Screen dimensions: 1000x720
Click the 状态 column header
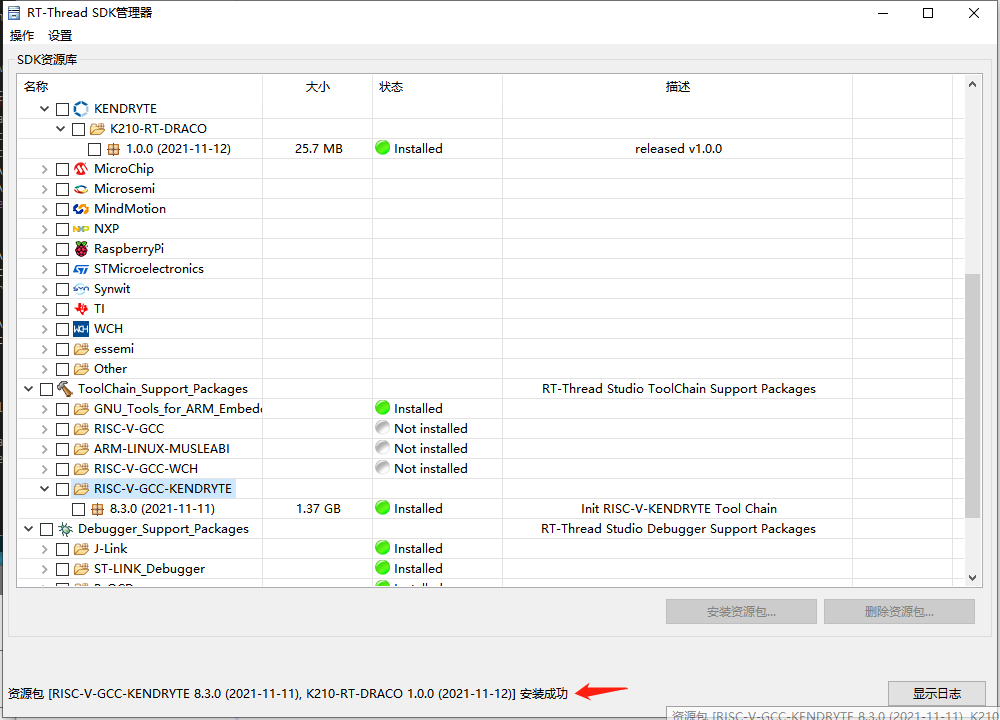pyautogui.click(x=438, y=87)
